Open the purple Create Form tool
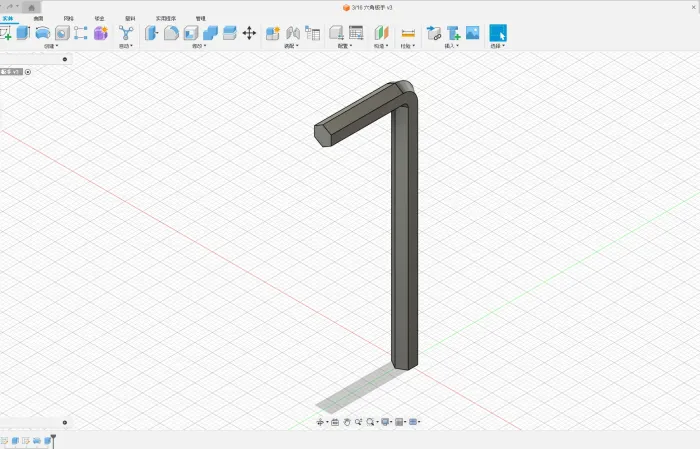The width and height of the screenshot is (700, 449). coord(101,33)
